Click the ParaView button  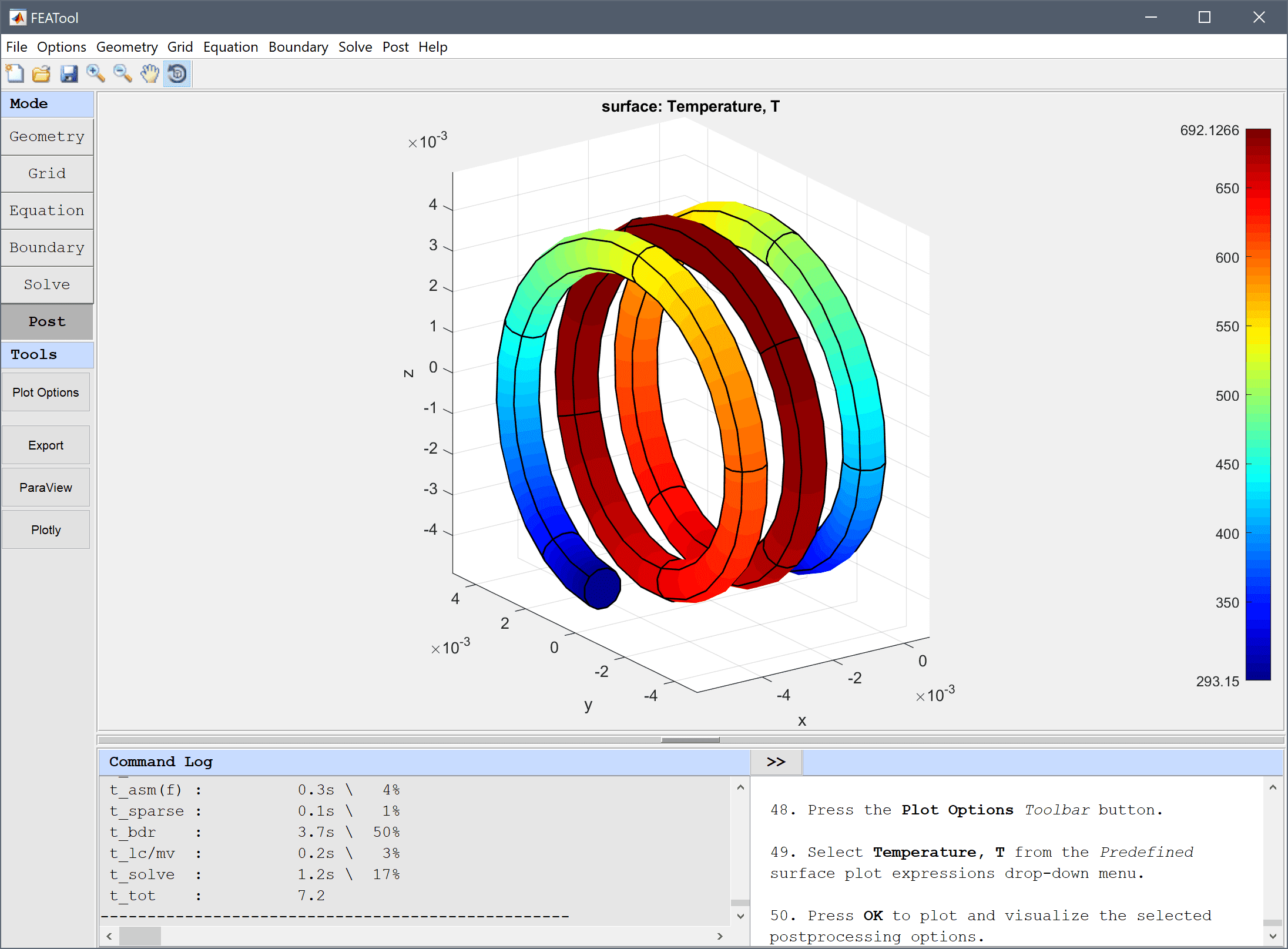[46, 487]
